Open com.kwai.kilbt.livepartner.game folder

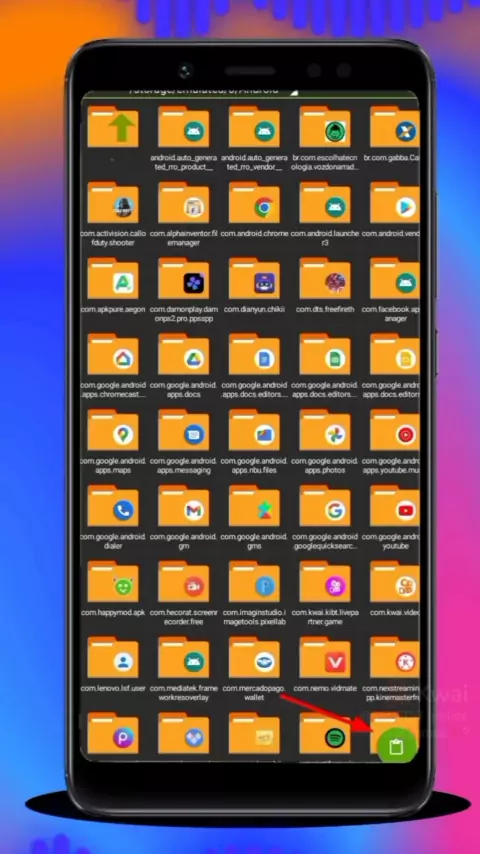(x=325, y=581)
